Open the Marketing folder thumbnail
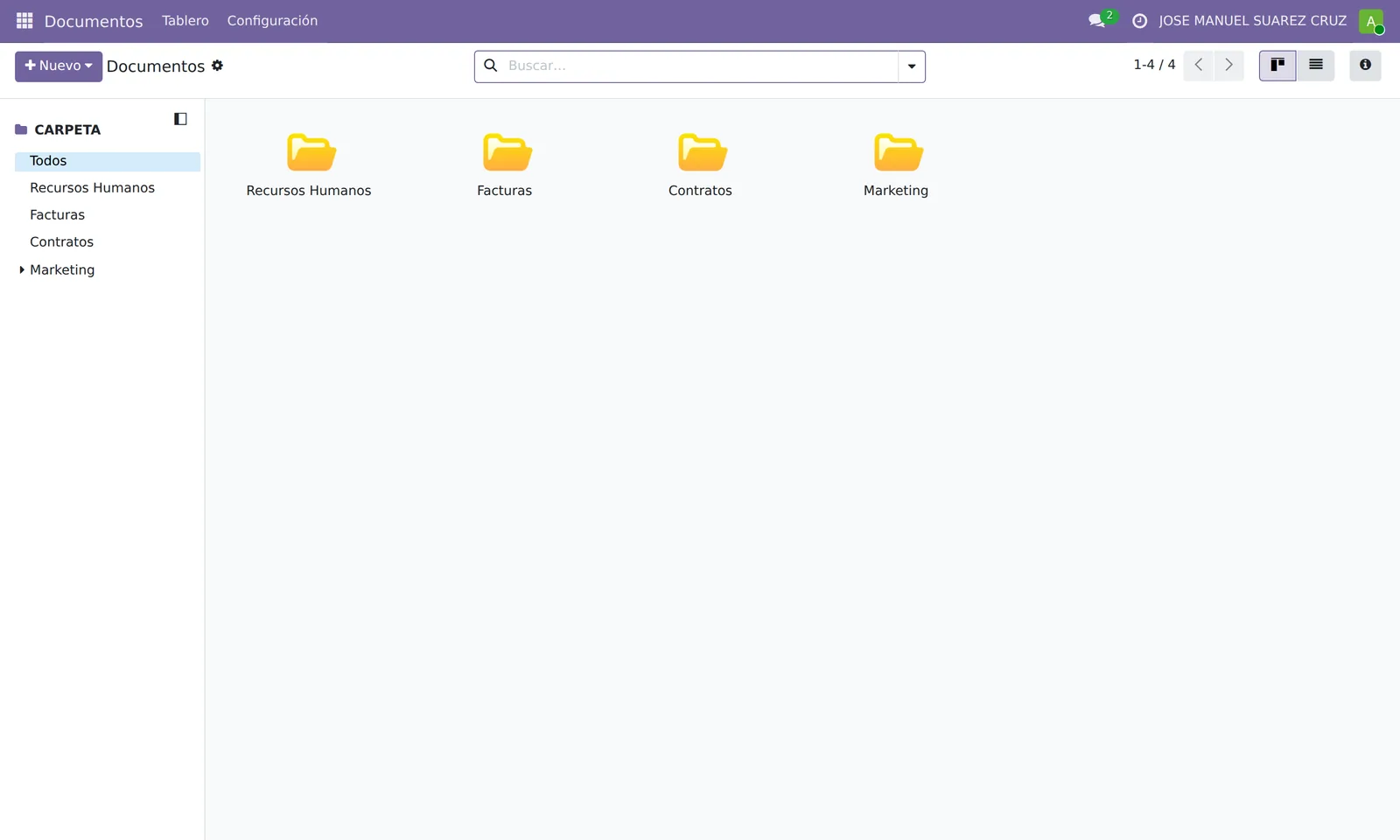This screenshot has height=840, width=1400. pos(898,153)
